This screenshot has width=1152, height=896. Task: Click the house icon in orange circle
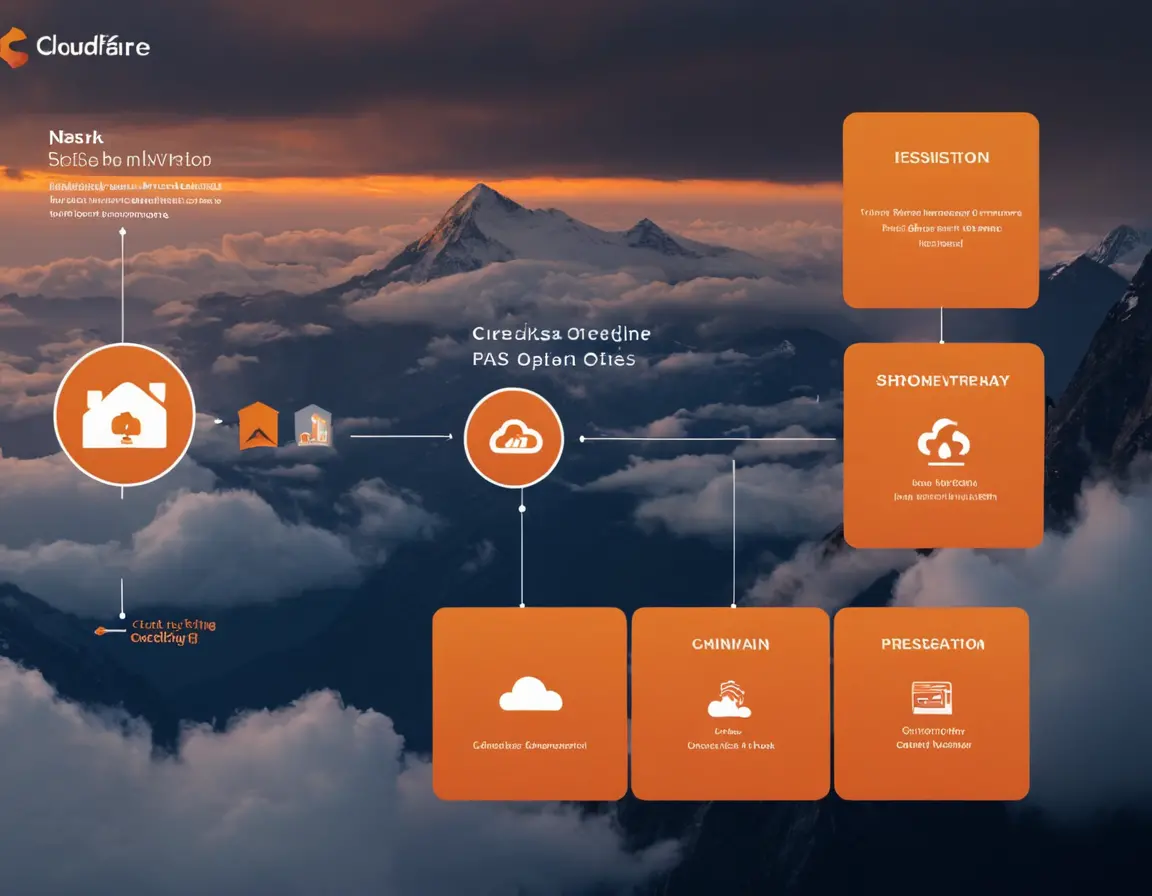point(124,414)
